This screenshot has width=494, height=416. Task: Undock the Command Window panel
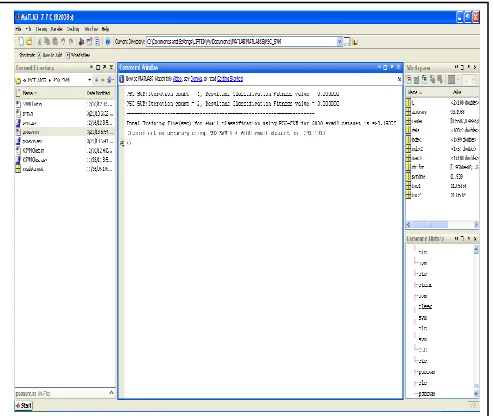point(392,67)
